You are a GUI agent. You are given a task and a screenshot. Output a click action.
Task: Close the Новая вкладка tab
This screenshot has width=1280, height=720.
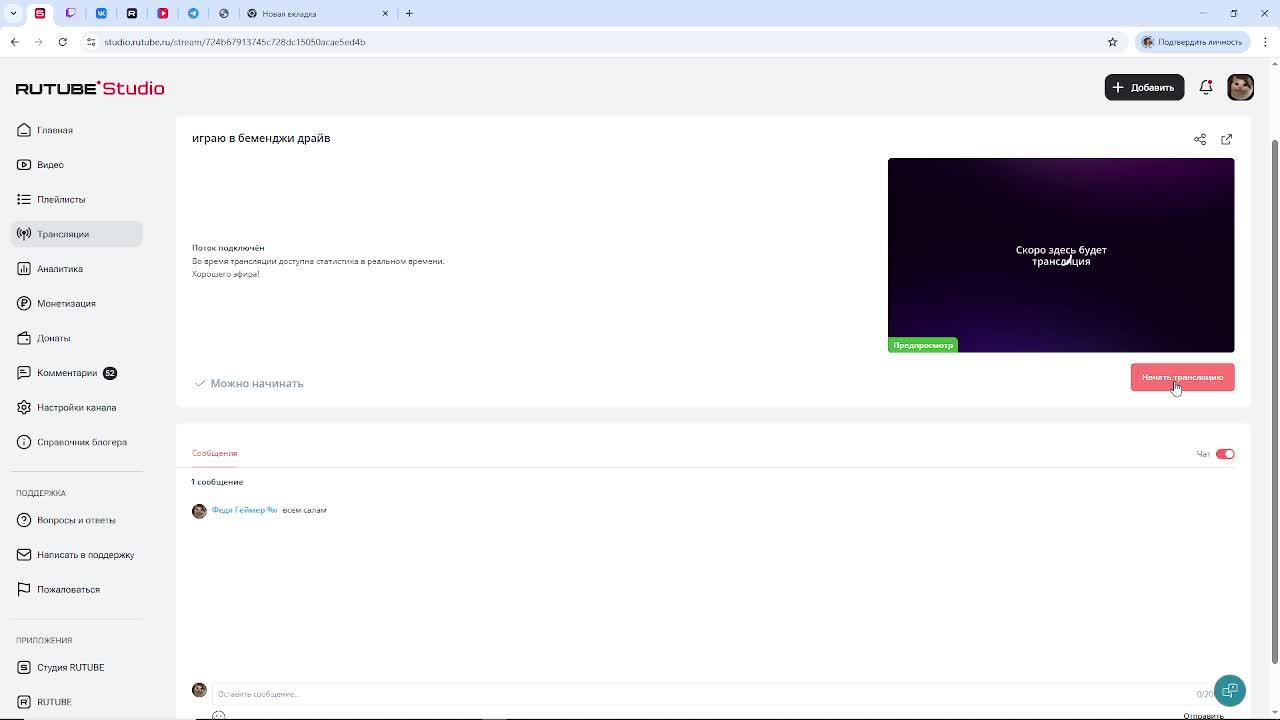(x=385, y=14)
